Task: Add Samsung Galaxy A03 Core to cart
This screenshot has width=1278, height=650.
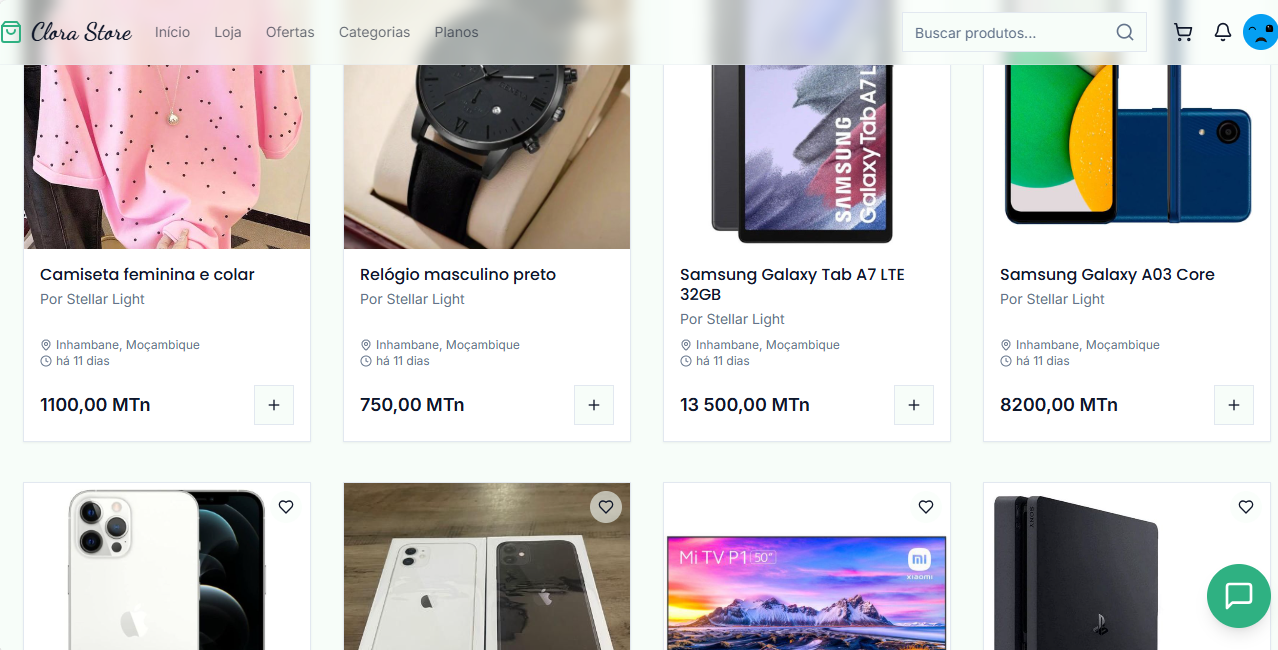Action: (x=1233, y=404)
